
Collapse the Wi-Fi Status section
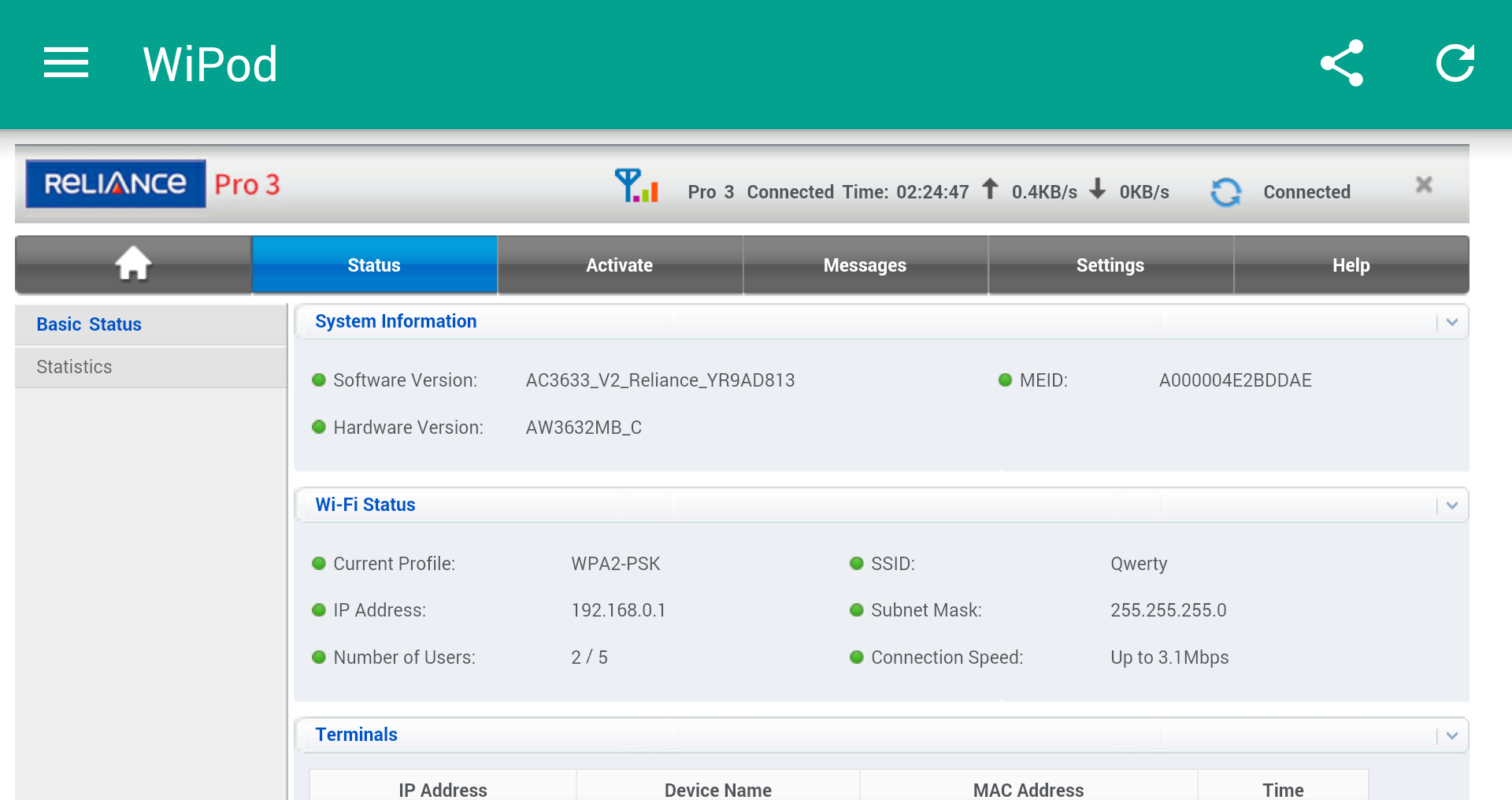point(1452,506)
